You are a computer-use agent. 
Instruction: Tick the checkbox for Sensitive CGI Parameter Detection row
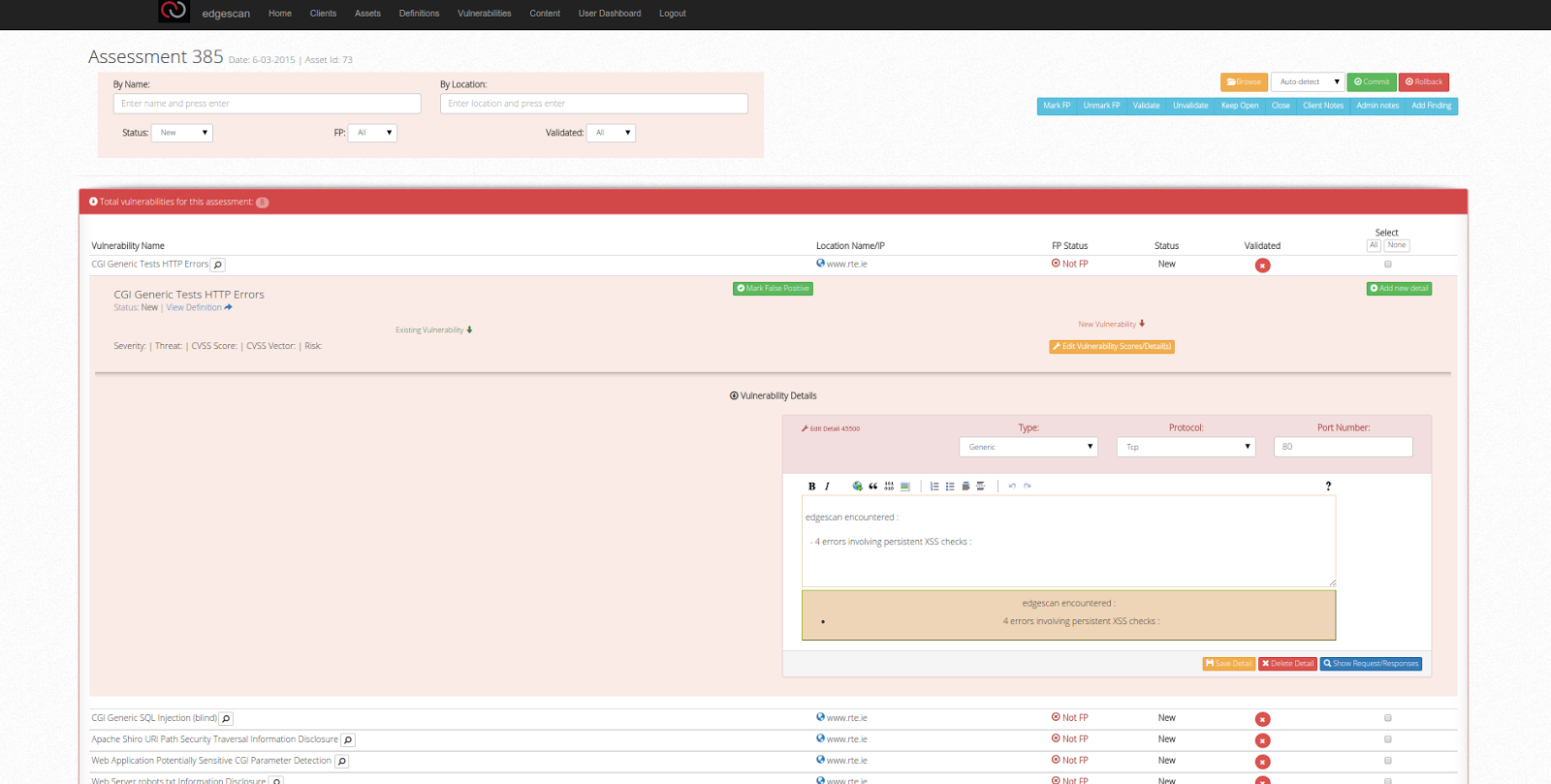click(x=1388, y=761)
